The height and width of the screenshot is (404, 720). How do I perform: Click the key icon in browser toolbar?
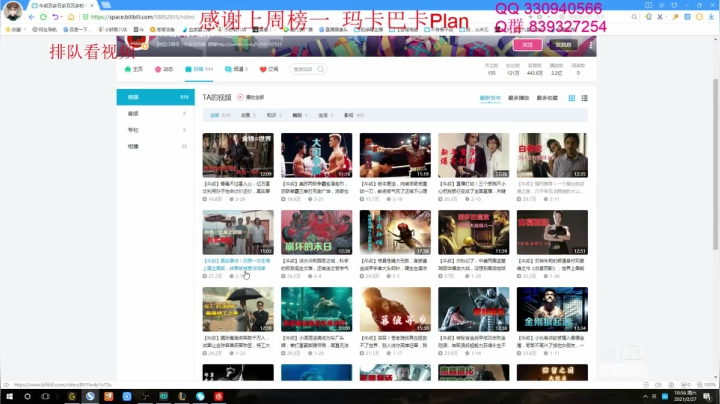point(675,17)
